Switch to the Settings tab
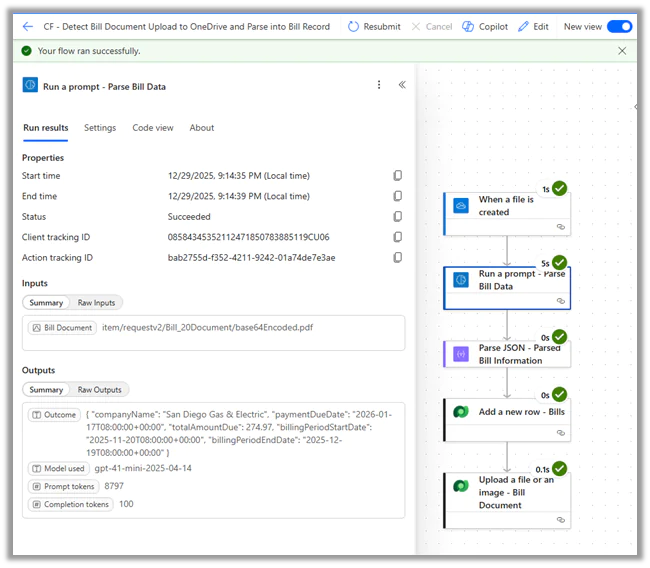 click(x=100, y=128)
